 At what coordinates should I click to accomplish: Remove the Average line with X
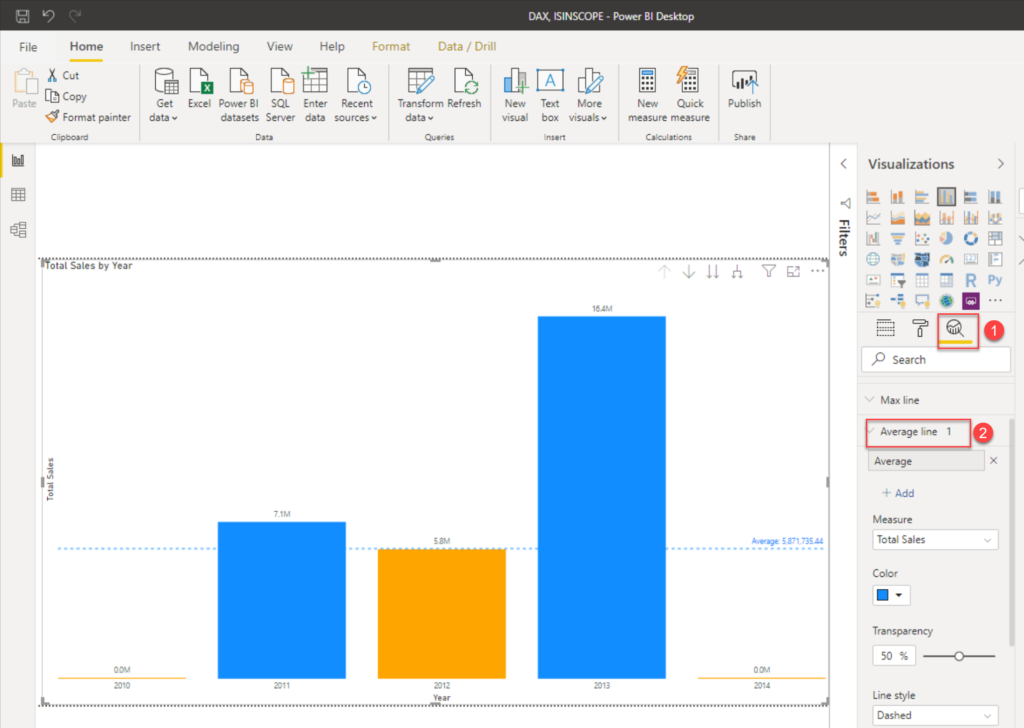tap(993, 460)
